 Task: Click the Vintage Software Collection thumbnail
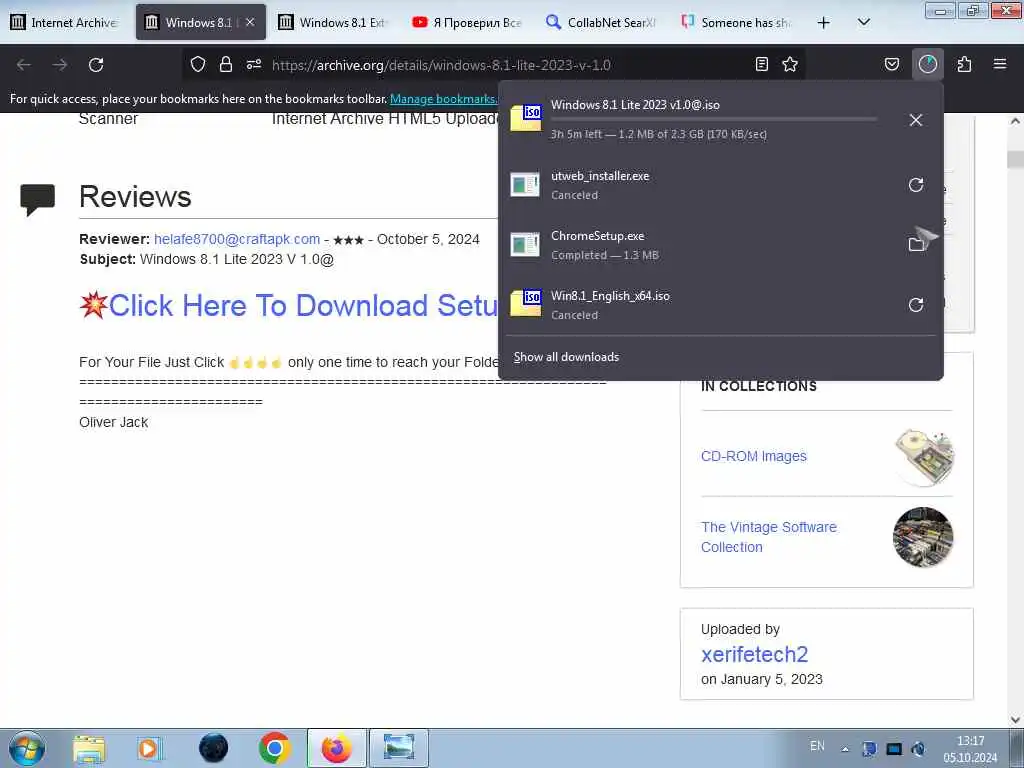pyautogui.click(x=923, y=537)
